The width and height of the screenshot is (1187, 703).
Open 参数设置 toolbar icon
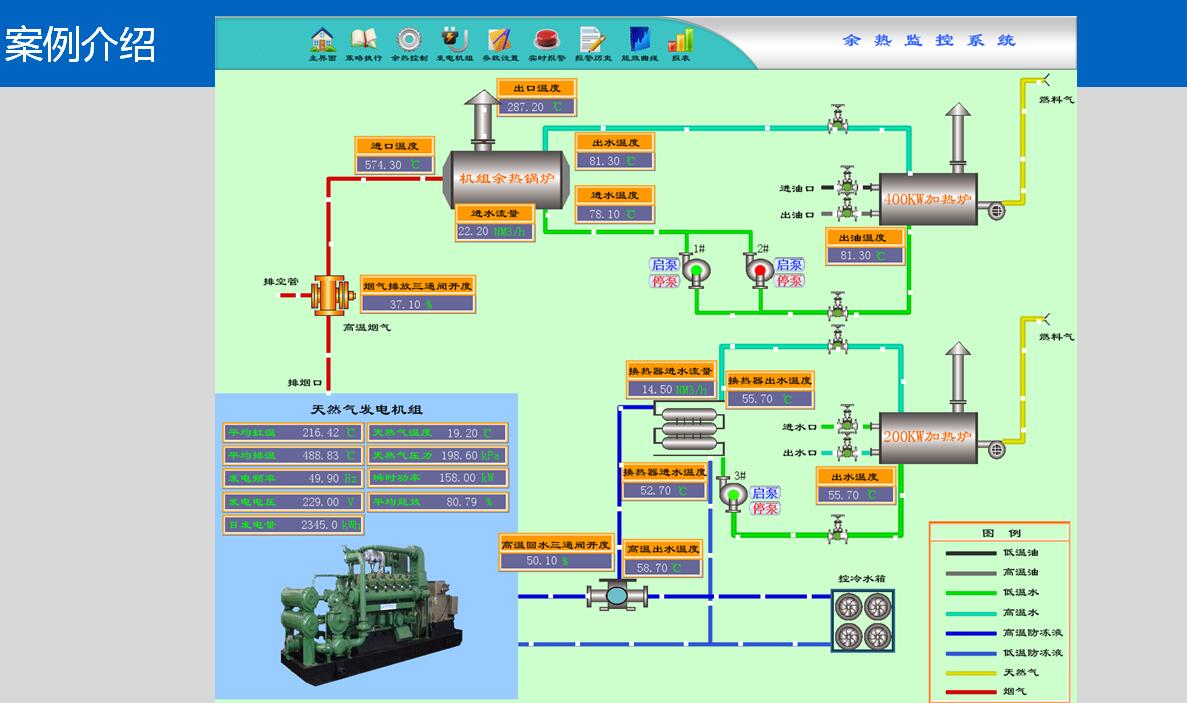coord(499,40)
